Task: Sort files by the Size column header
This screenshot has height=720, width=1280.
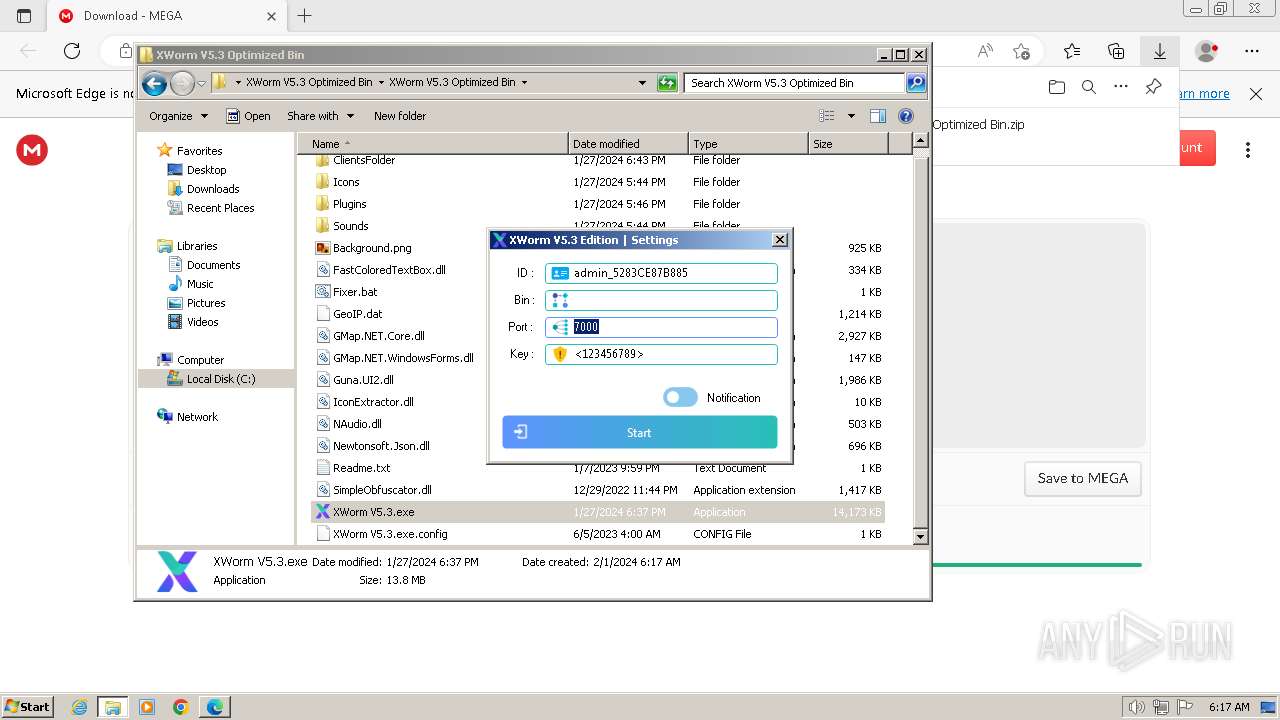Action: click(x=848, y=144)
